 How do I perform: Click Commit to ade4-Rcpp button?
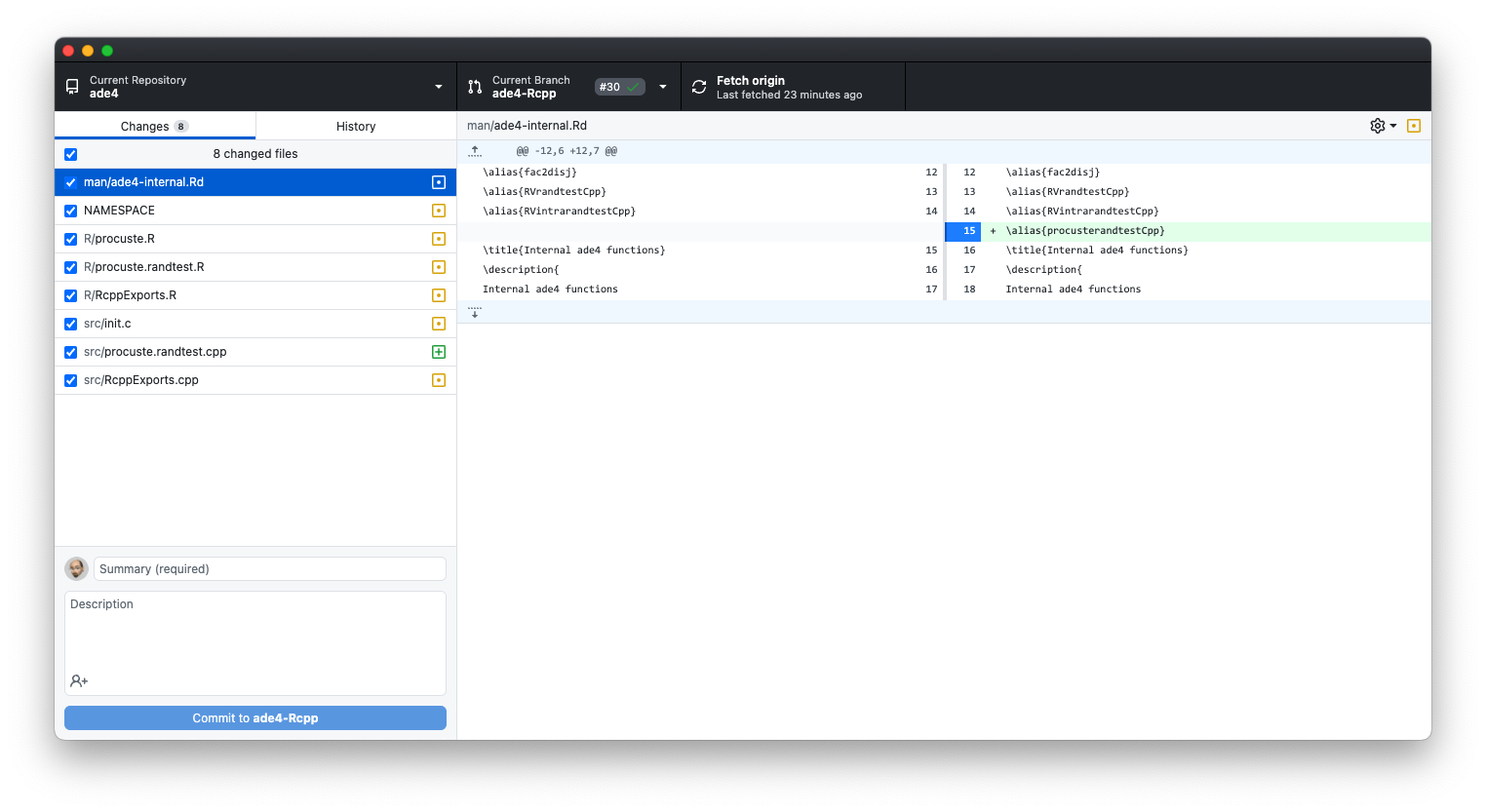255,717
